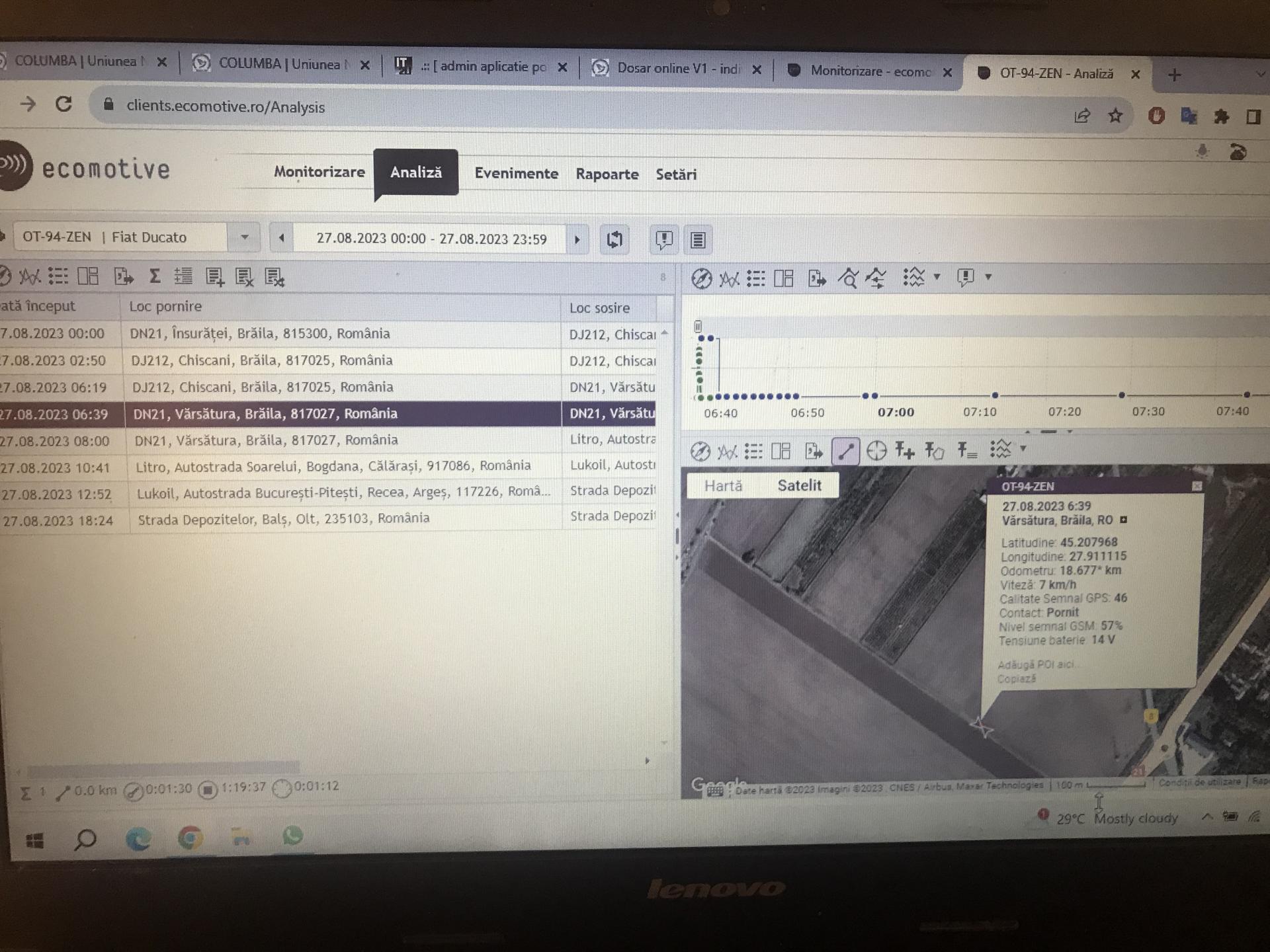The height and width of the screenshot is (952, 1270).
Task: Click the export icon in trips toolbar
Action: (x=123, y=276)
